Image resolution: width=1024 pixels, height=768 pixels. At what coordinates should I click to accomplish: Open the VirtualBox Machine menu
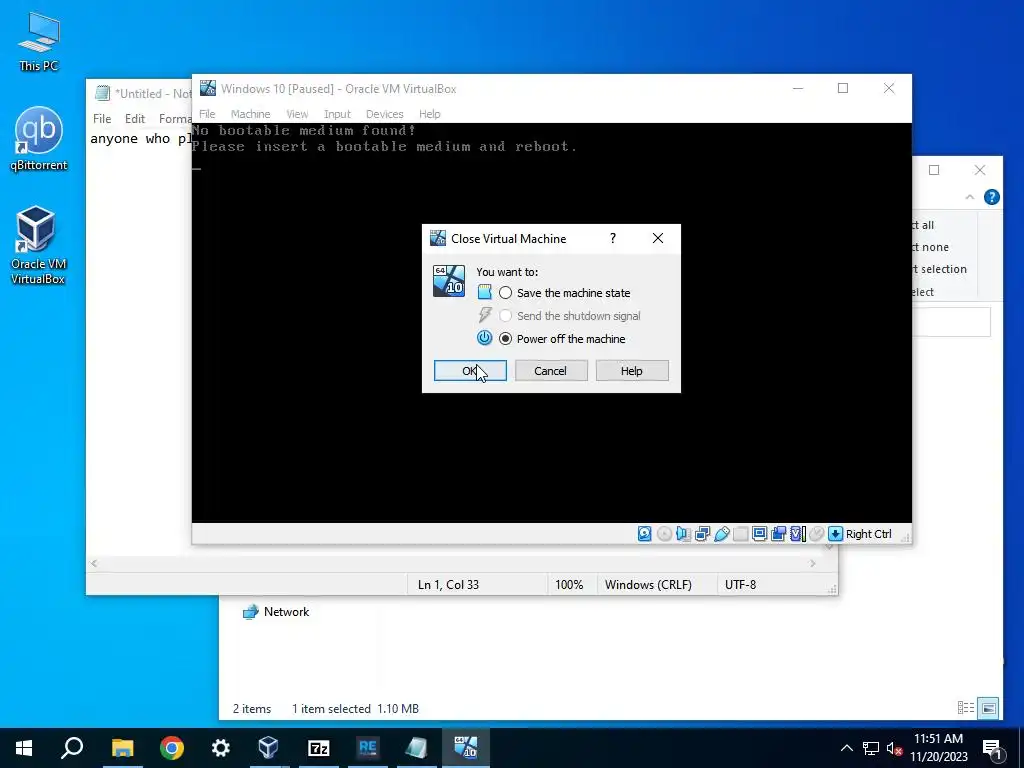pyautogui.click(x=250, y=114)
